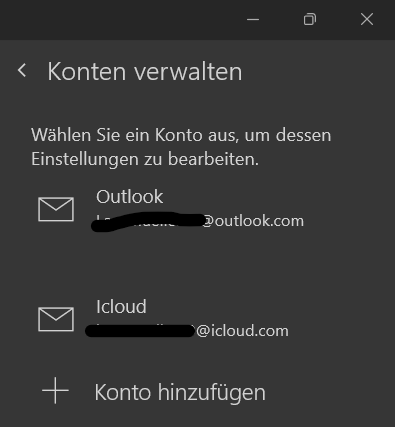Click the blacked-out Icloud username
Viewport: 395px width, 427px height.
point(140,331)
